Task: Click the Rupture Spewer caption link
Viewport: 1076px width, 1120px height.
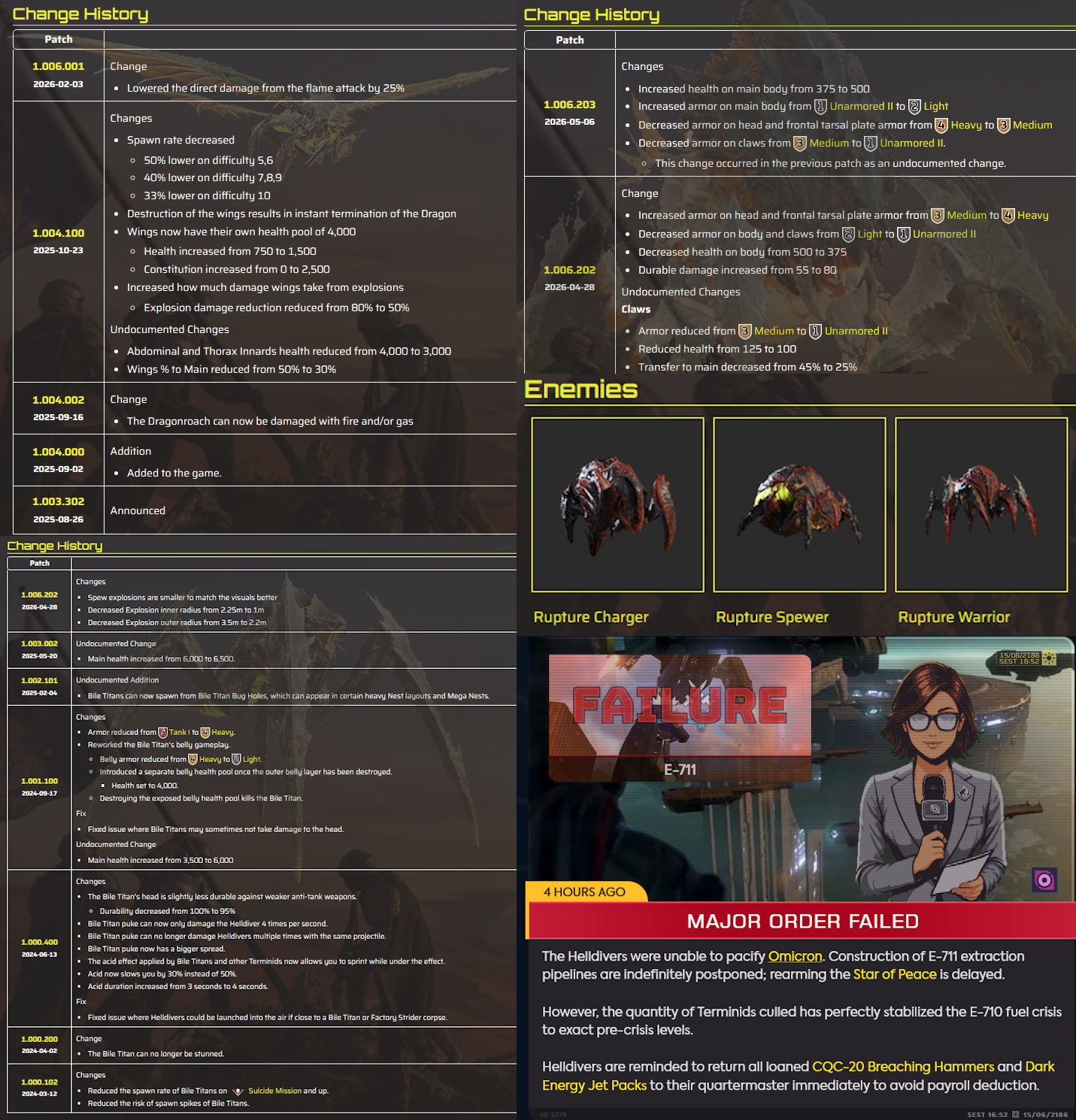Action: pos(772,617)
